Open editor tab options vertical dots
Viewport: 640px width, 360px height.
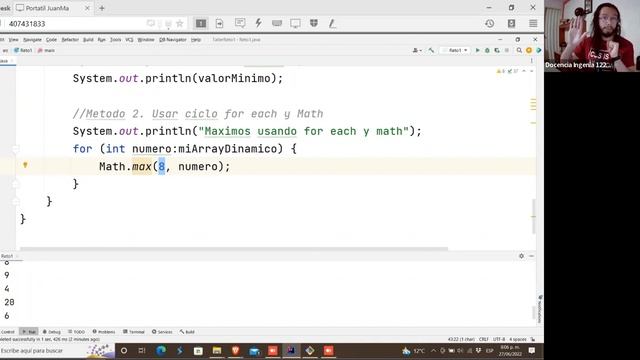pos(531,60)
